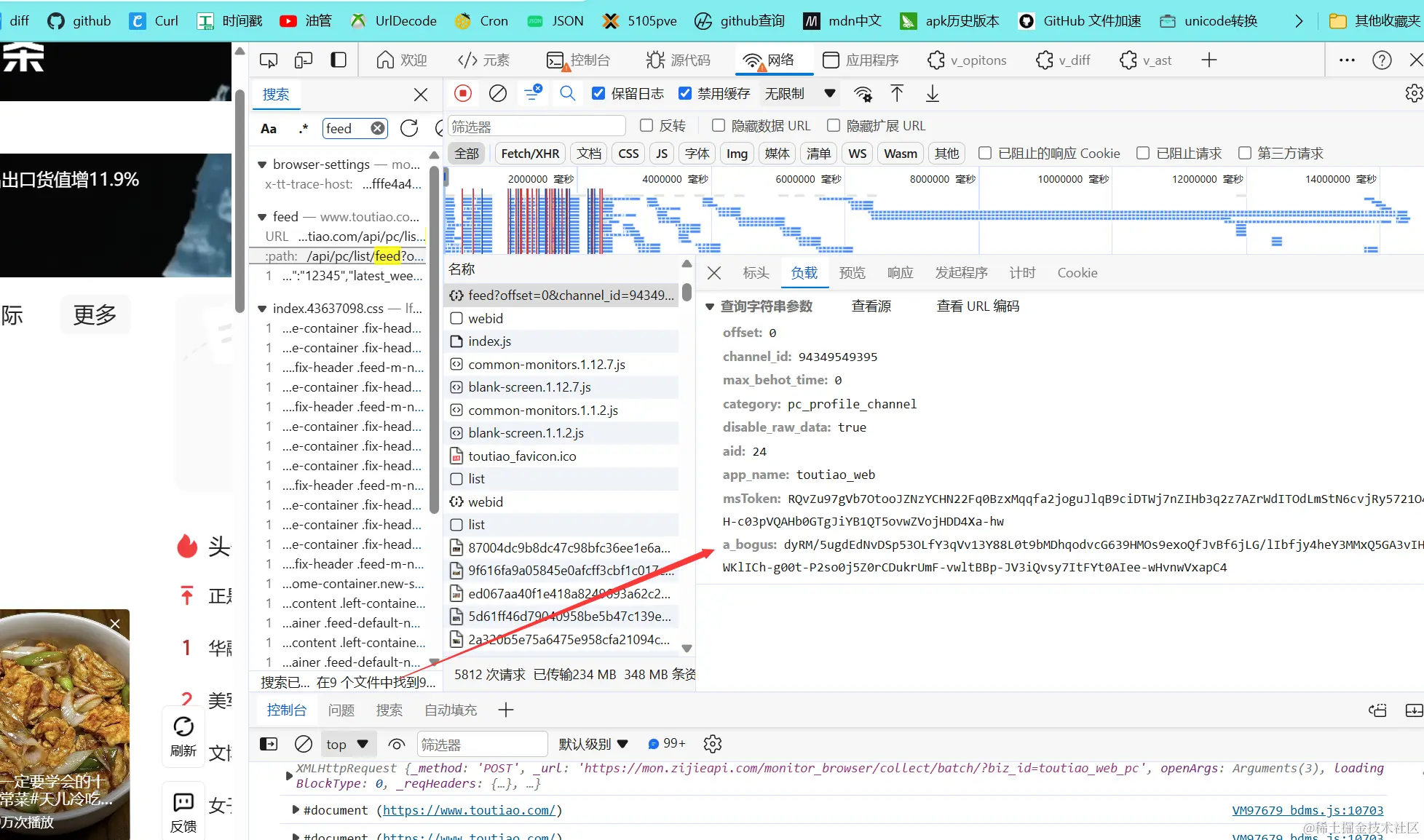Click the network filter funnel icon
The height and width of the screenshot is (840, 1424).
pos(533,93)
